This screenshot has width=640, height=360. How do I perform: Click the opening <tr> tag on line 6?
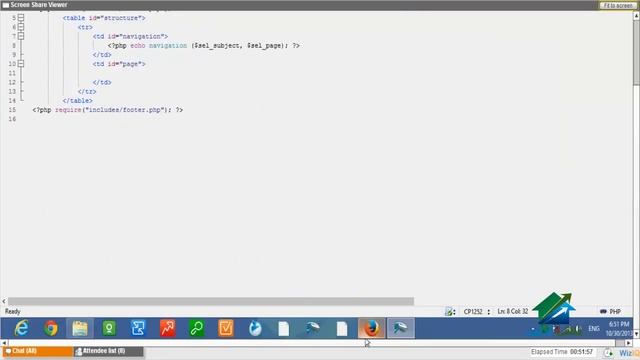[85, 27]
